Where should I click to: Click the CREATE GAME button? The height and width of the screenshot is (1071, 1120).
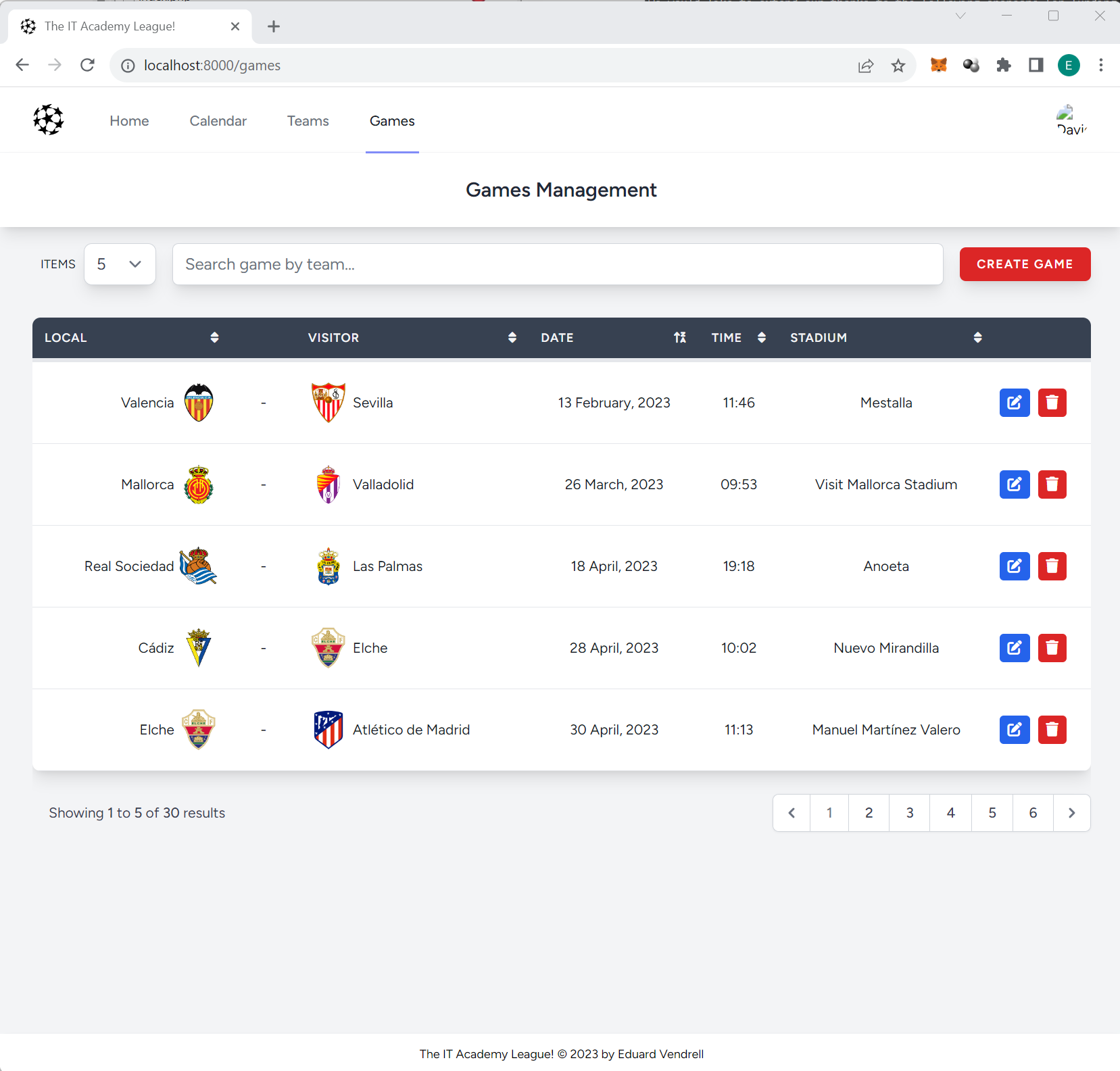point(1024,264)
